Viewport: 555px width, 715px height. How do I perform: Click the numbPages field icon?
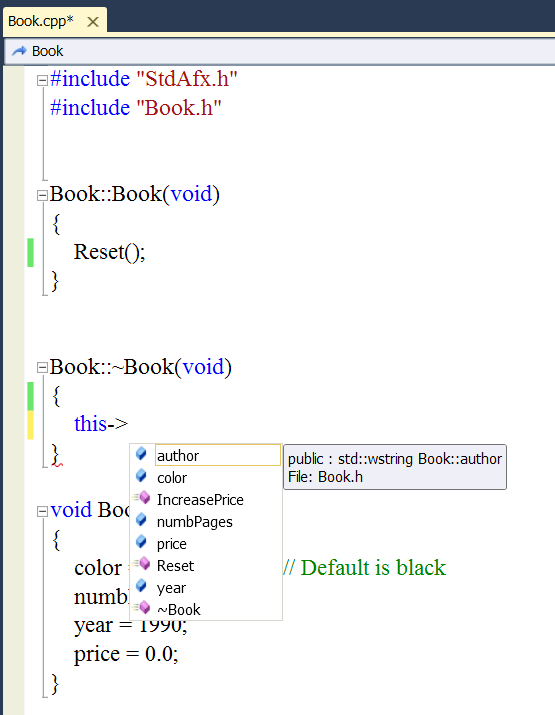coord(141,519)
